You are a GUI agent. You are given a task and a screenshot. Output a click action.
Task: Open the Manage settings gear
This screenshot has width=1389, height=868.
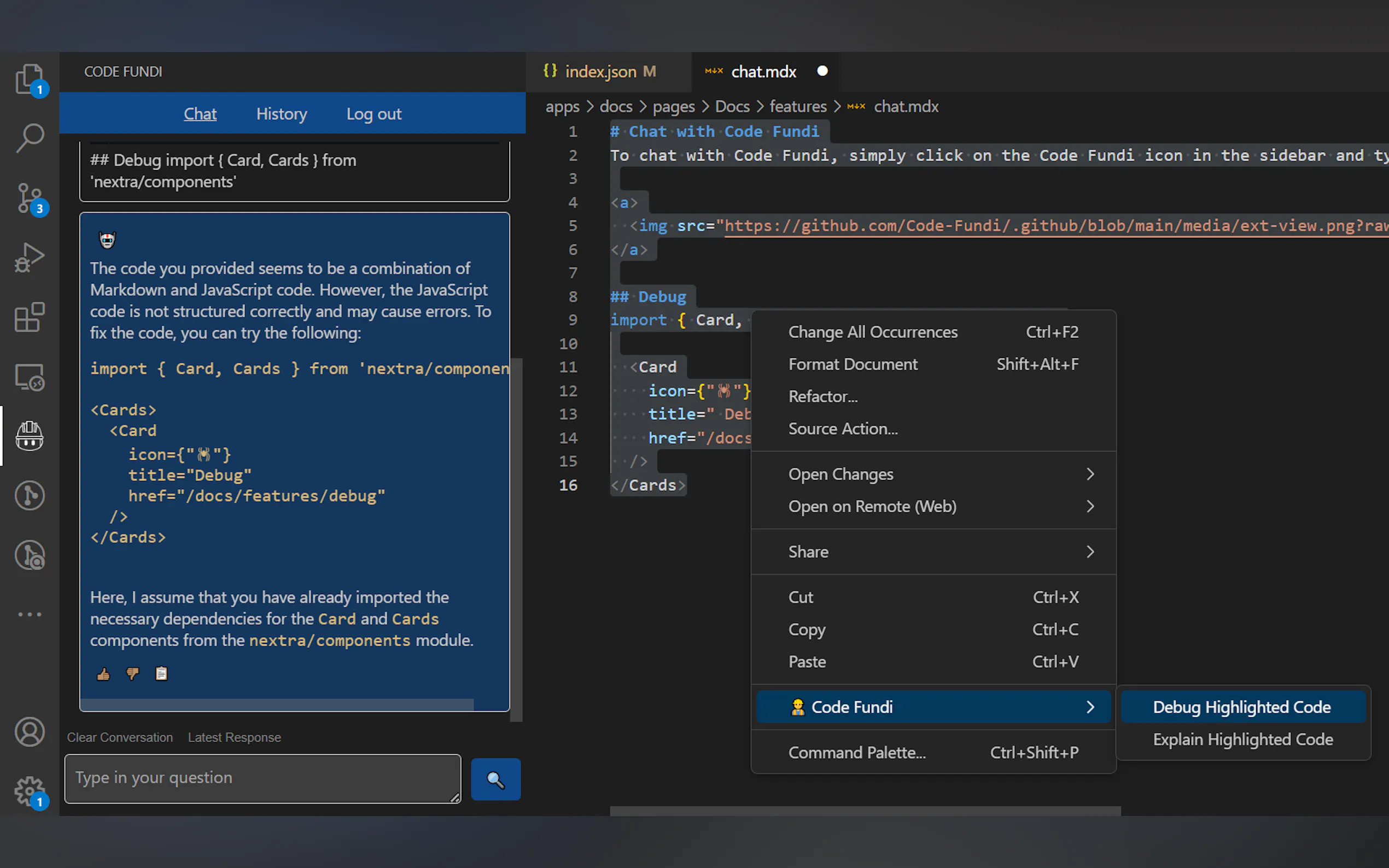click(x=30, y=792)
